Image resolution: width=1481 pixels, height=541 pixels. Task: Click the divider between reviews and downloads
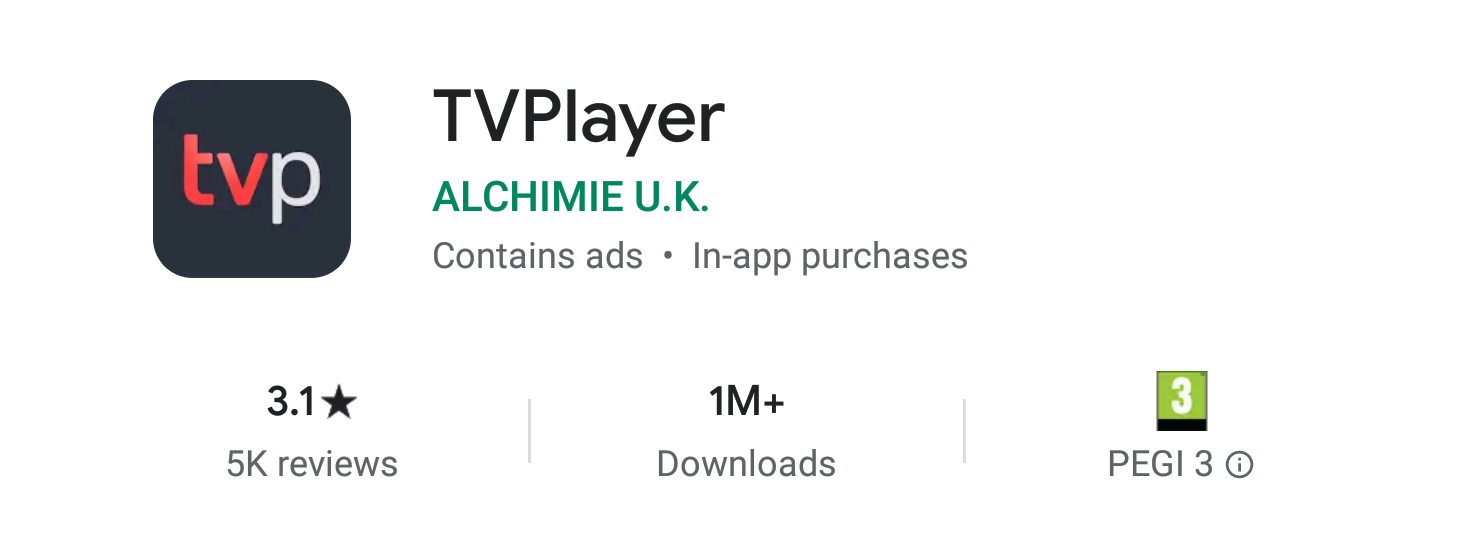(x=529, y=431)
